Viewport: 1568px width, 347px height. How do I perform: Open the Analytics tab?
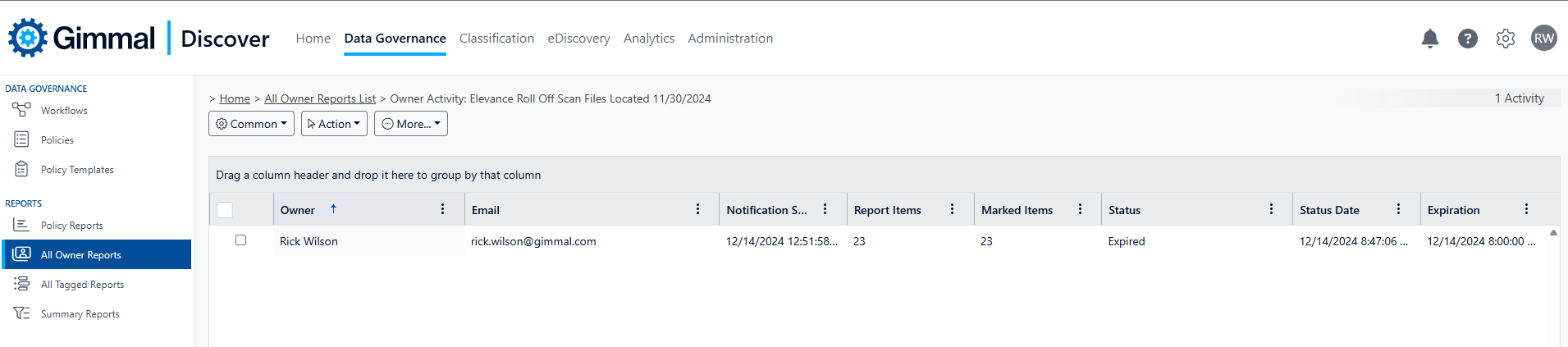[x=648, y=39]
